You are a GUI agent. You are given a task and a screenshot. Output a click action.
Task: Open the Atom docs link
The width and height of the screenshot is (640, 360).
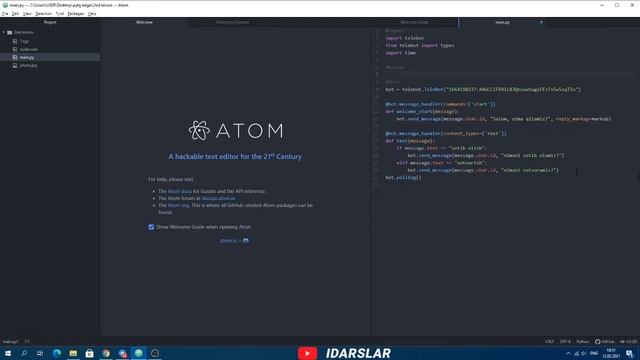tap(180, 191)
